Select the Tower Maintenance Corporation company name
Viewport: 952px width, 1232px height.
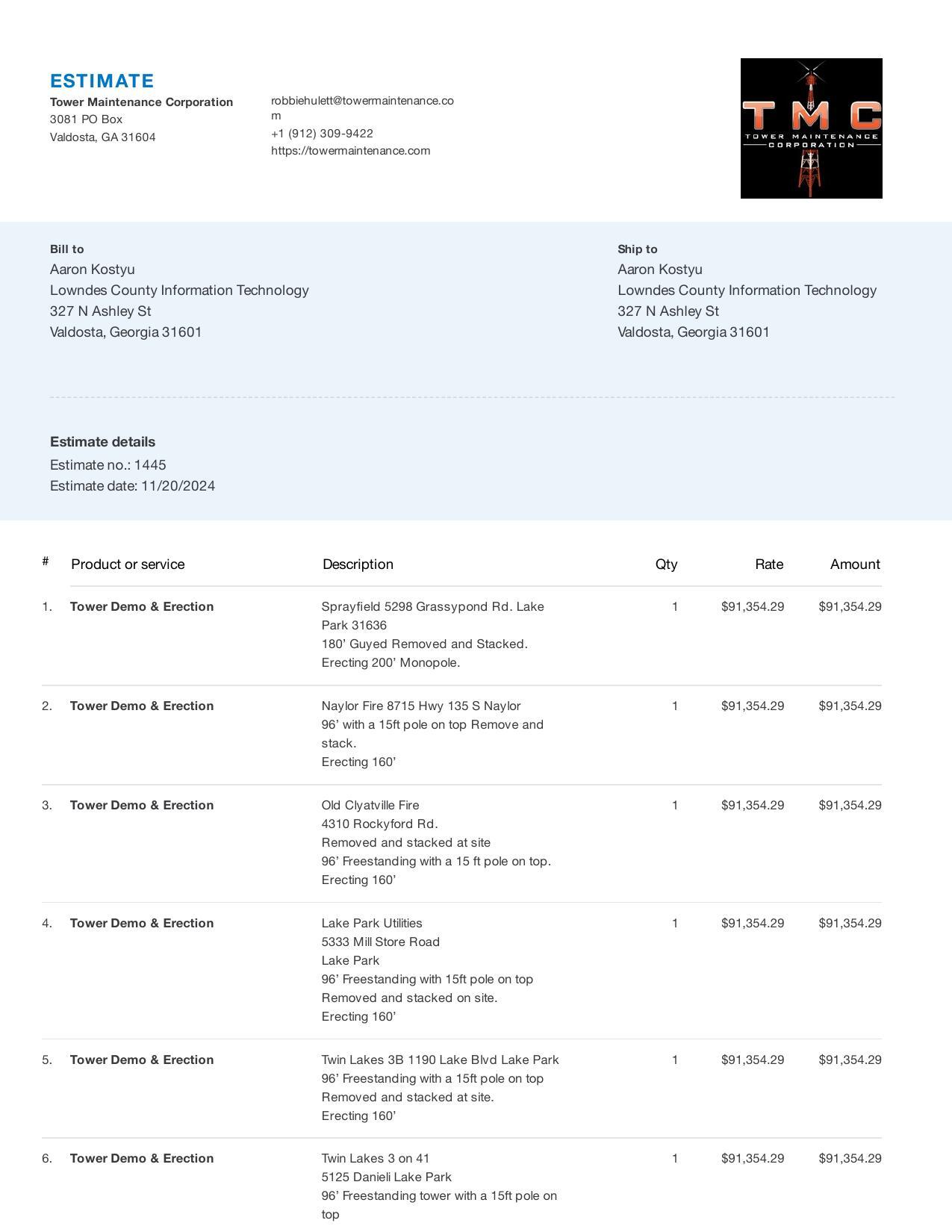(141, 102)
